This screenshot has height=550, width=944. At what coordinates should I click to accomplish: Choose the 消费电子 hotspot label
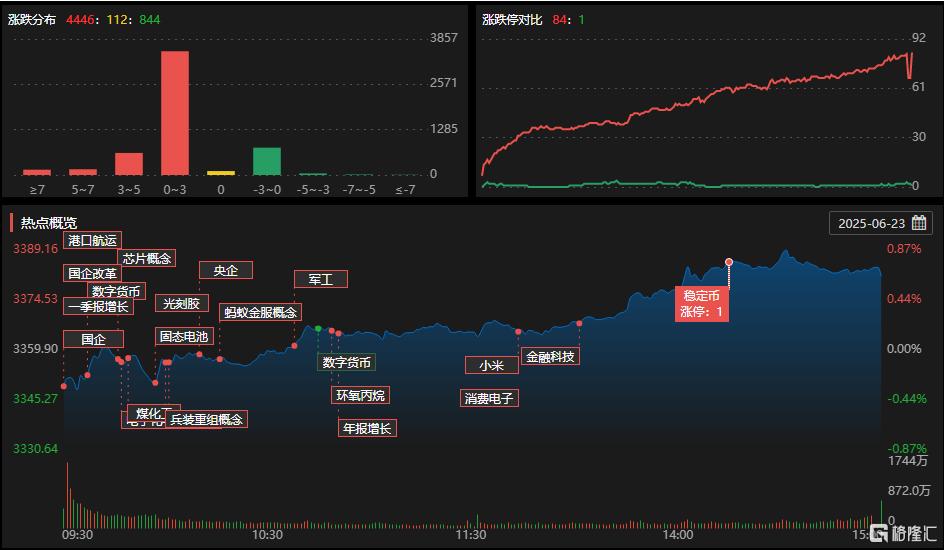pyautogui.click(x=489, y=398)
